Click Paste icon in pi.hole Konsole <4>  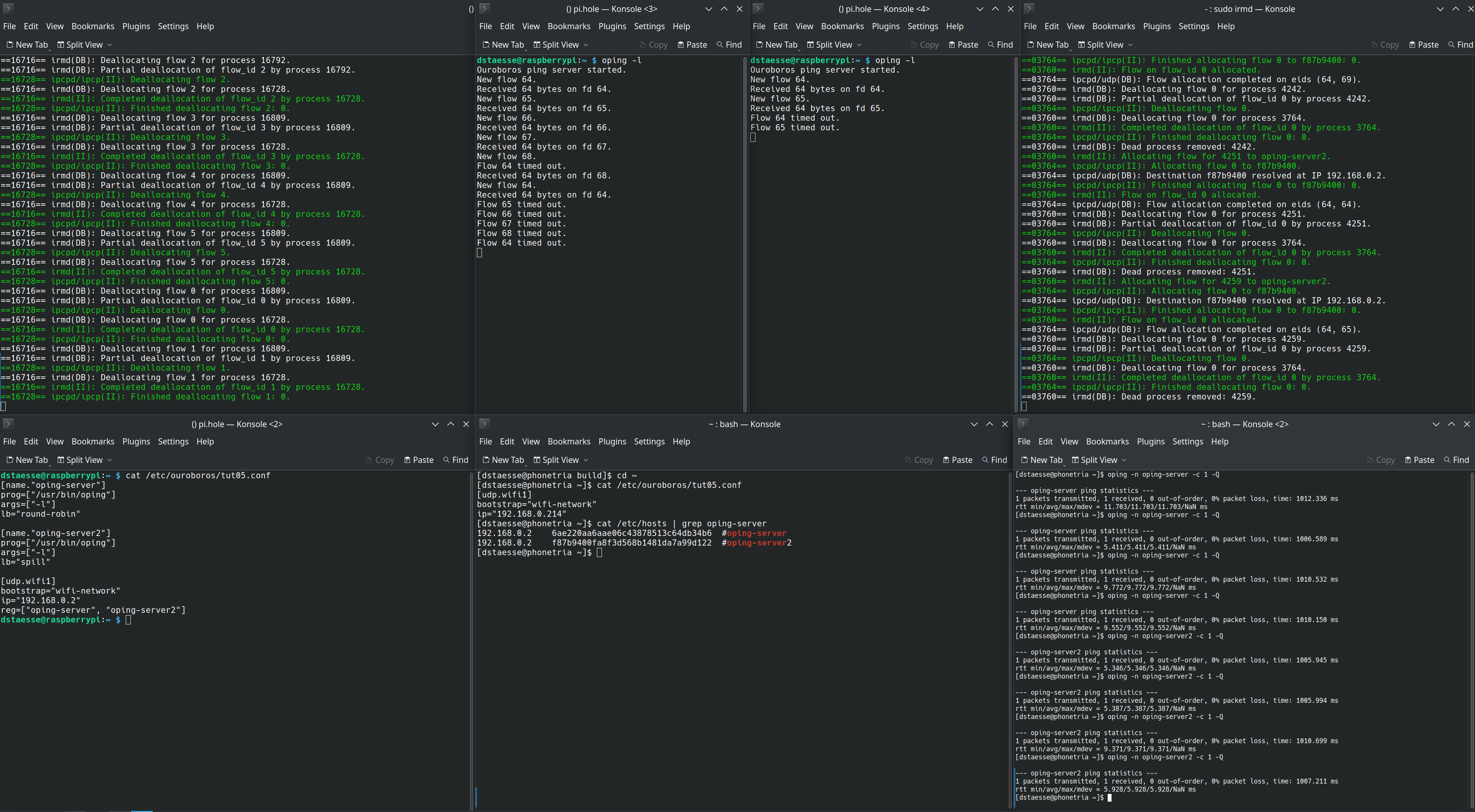click(x=952, y=45)
